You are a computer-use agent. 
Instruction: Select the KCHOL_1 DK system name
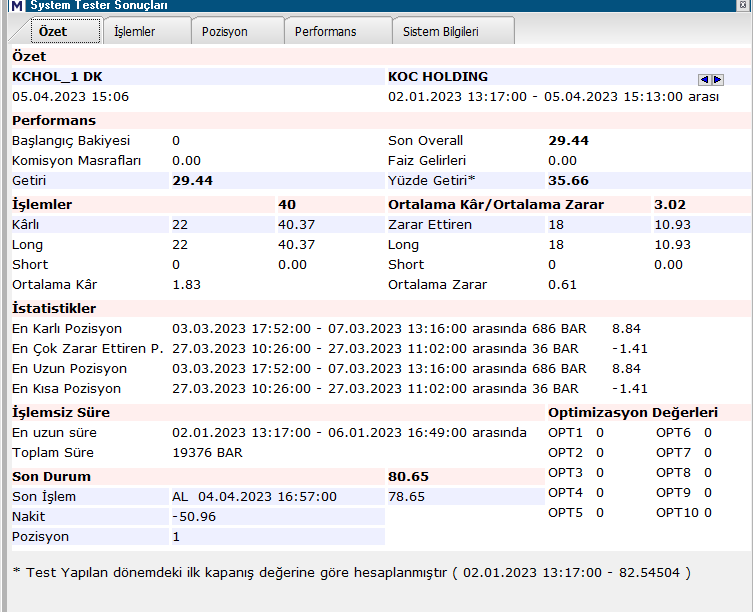pyautogui.click(x=57, y=77)
